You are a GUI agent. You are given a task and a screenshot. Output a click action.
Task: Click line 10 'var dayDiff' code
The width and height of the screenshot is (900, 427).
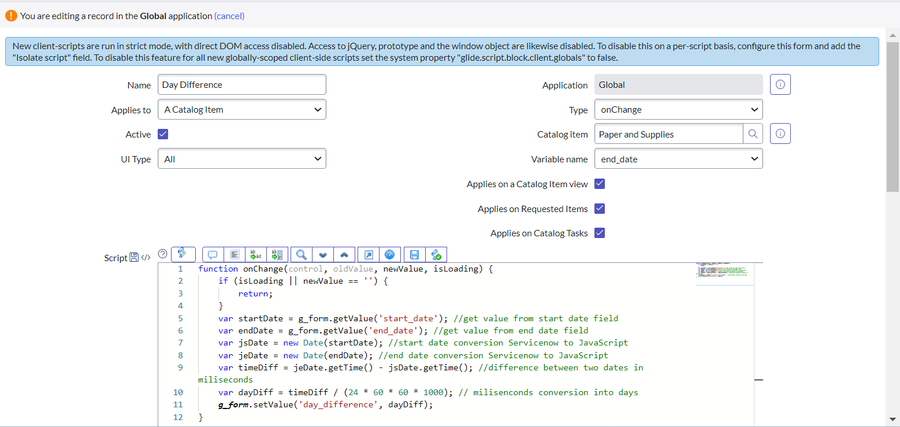click(x=428, y=393)
